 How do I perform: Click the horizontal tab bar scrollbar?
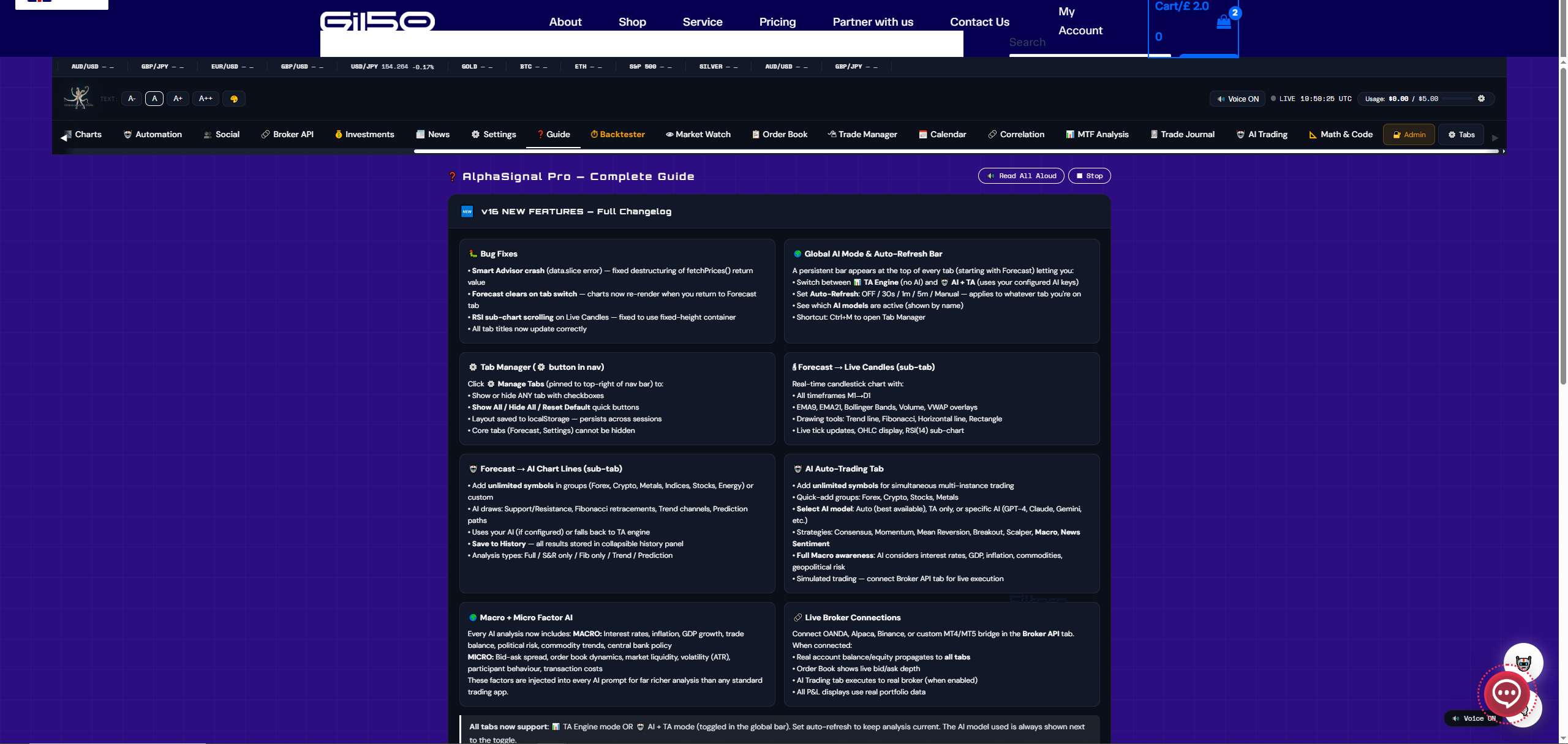[x=956, y=151]
